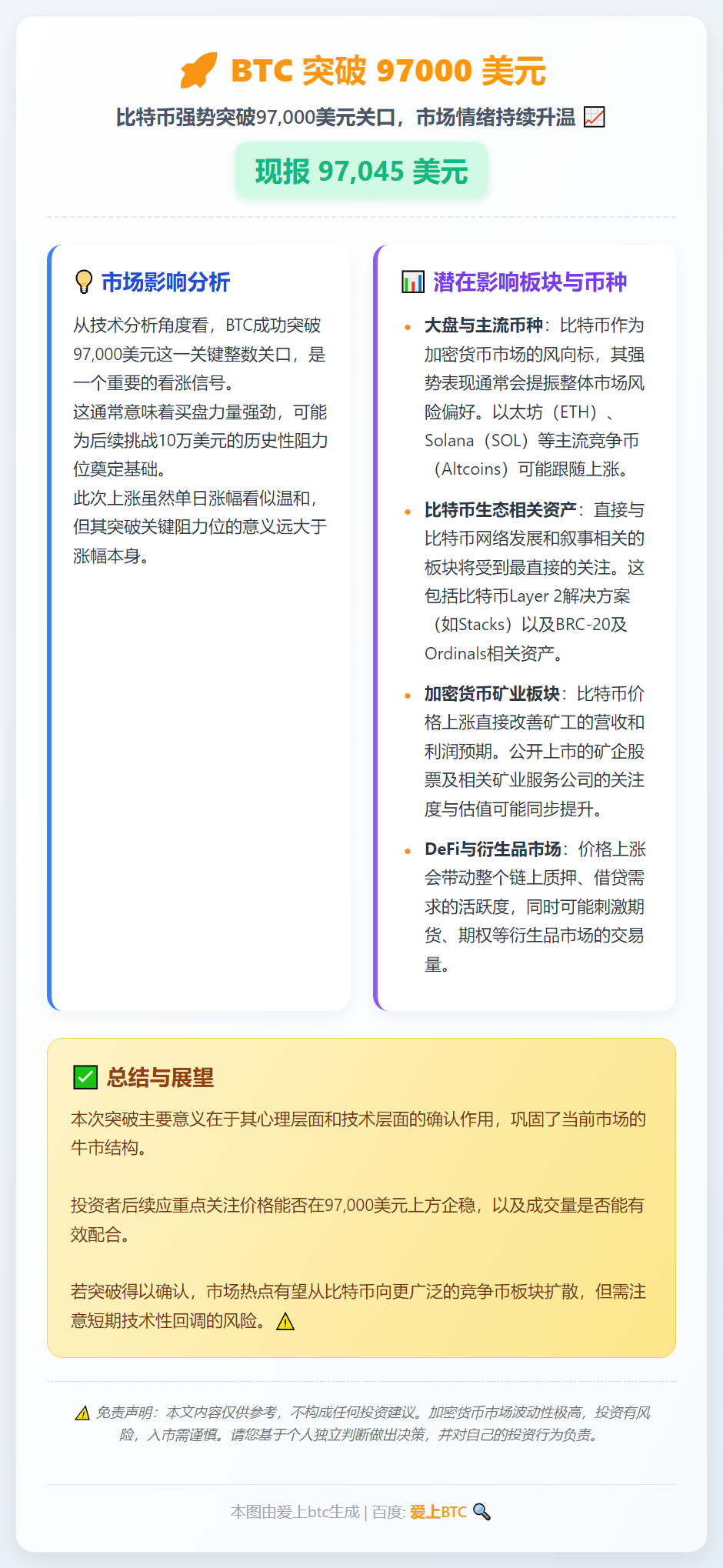Click the text Ordinals相关资产
Viewport: 723px width, 1568px height.
(495, 654)
